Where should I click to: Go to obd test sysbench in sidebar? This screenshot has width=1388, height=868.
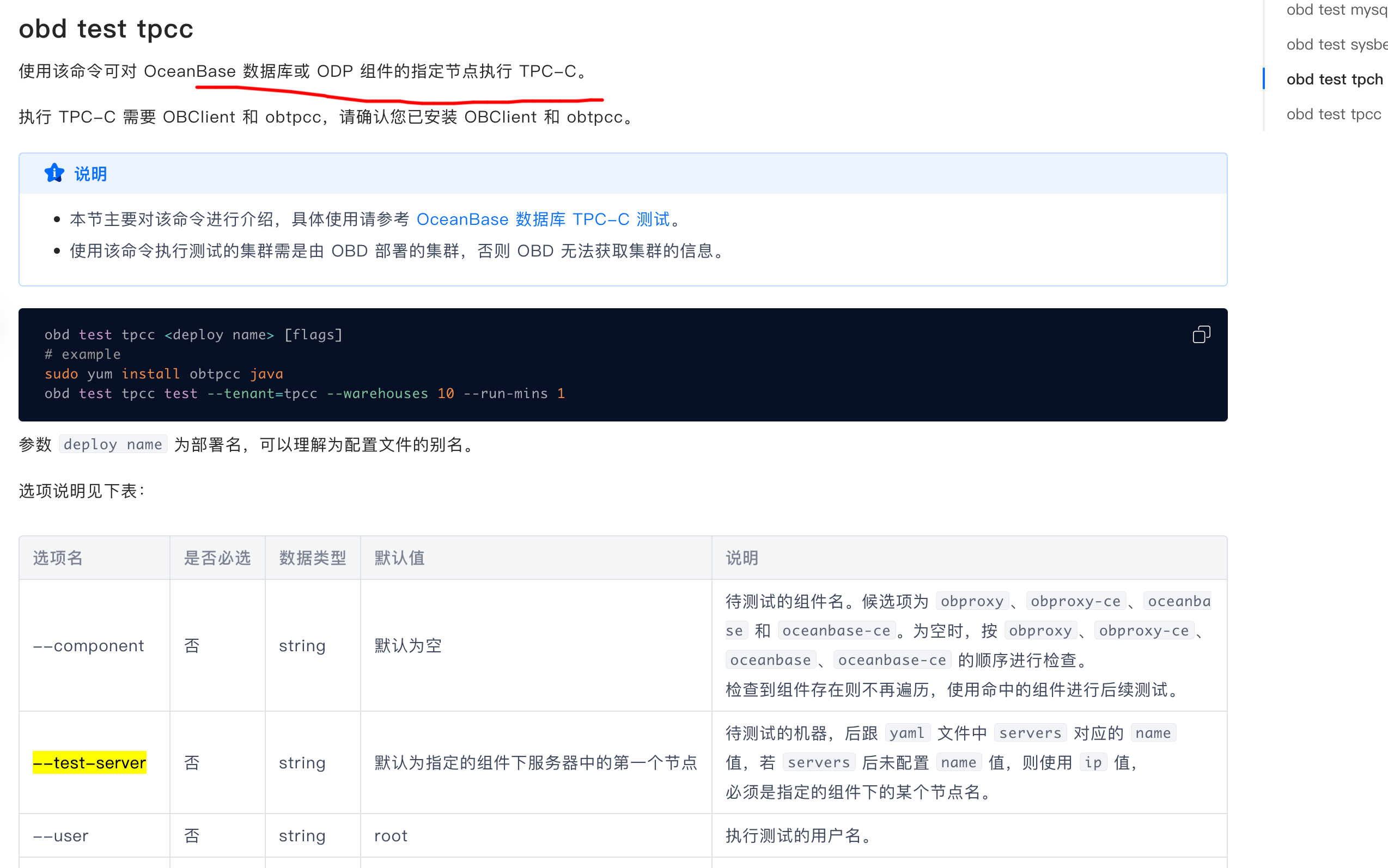pyautogui.click(x=1336, y=44)
